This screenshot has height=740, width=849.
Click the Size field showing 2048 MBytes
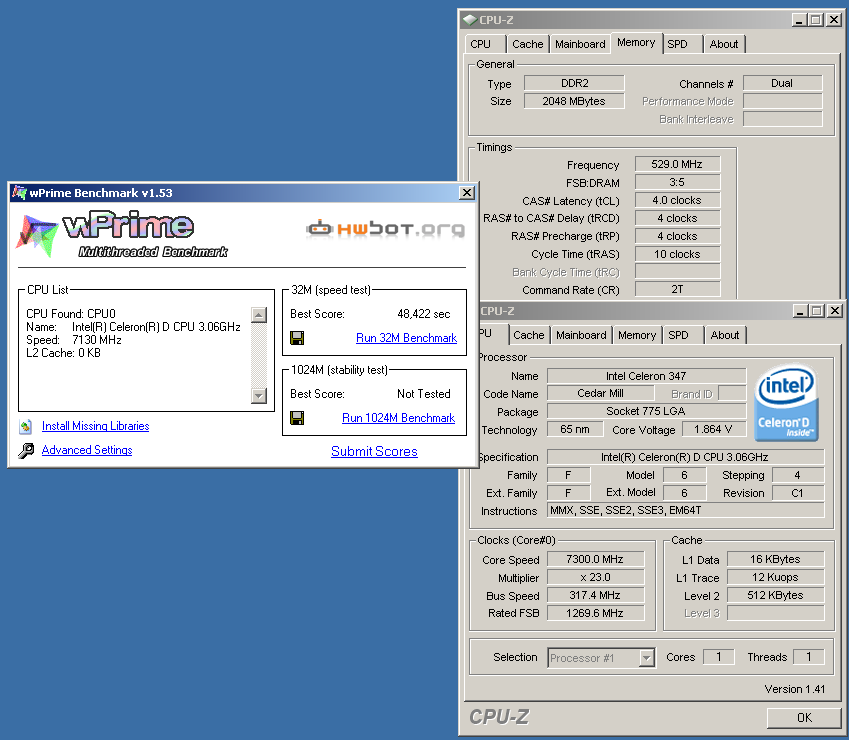coord(574,101)
